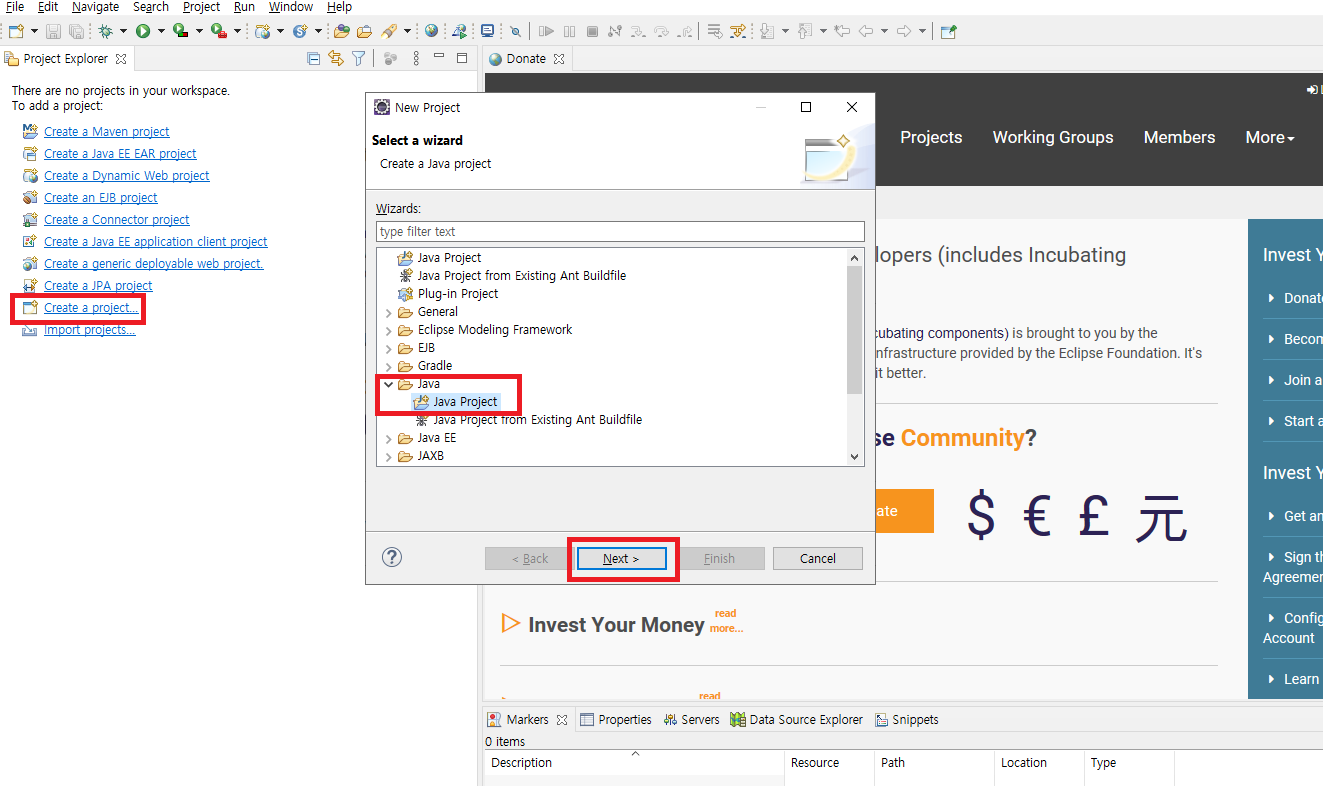Screen dimensions: 1323x786
Task: Open the More menu on the Eclipse page
Action: 1270,138
